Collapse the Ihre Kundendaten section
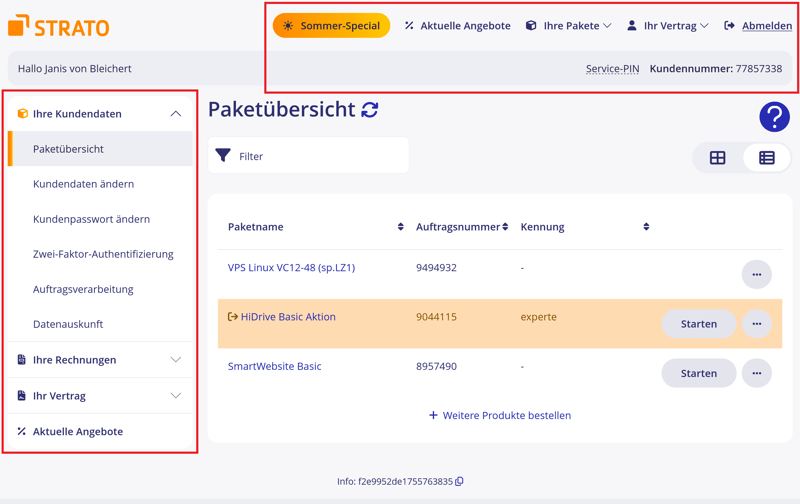800x504 pixels. coord(175,114)
